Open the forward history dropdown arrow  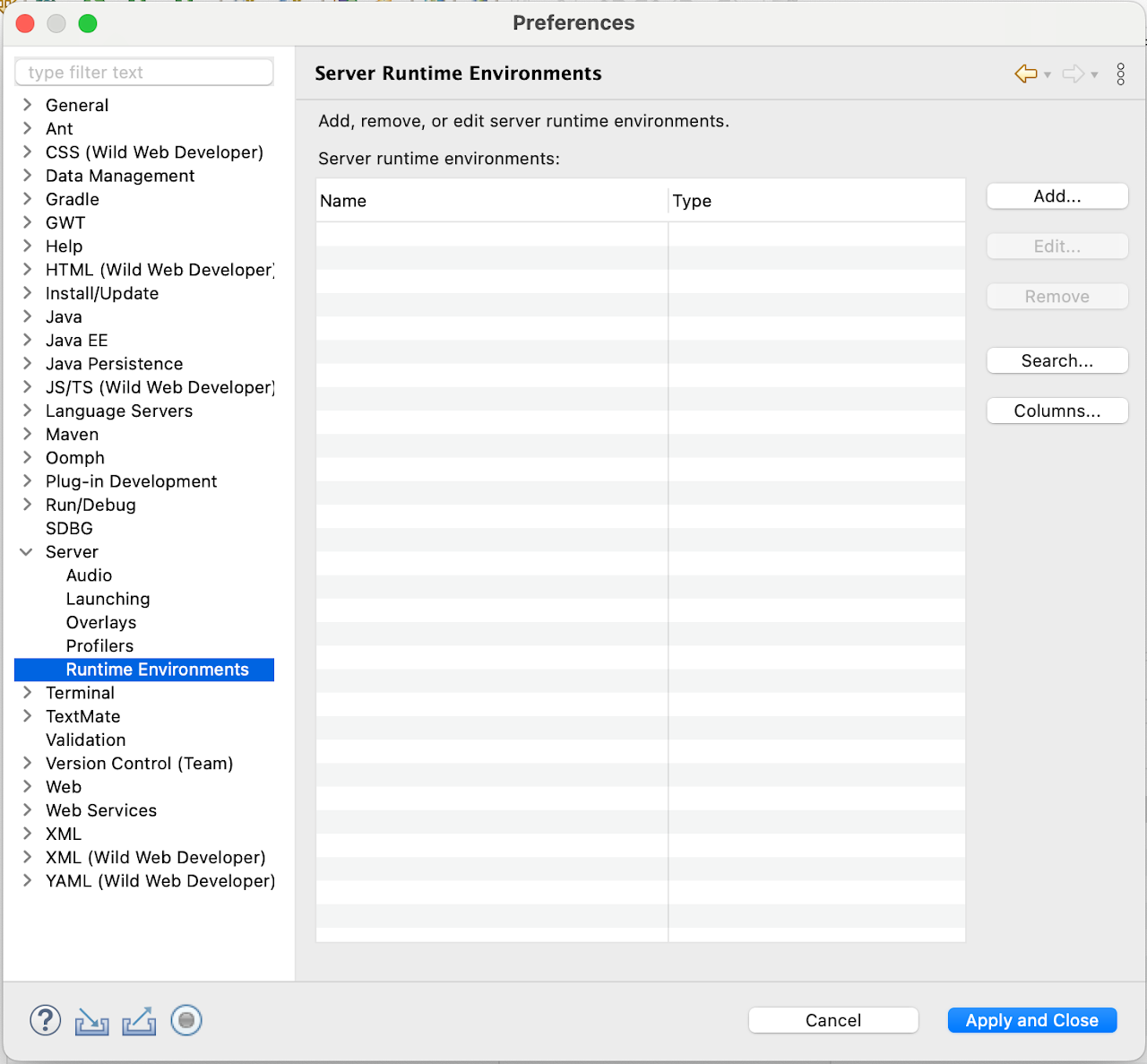point(1094,75)
